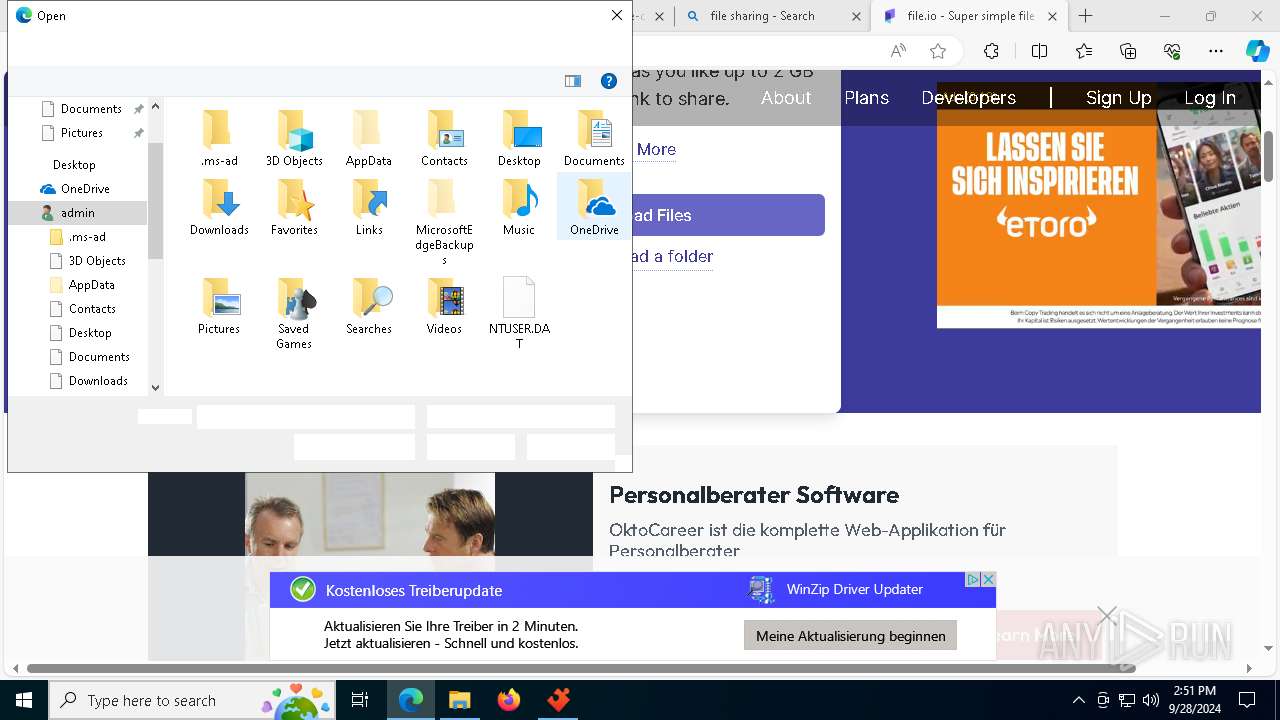Image resolution: width=1280 pixels, height=720 pixels.
Task: Select the MicrosoftEdgeBackups folder
Action: tap(444, 222)
